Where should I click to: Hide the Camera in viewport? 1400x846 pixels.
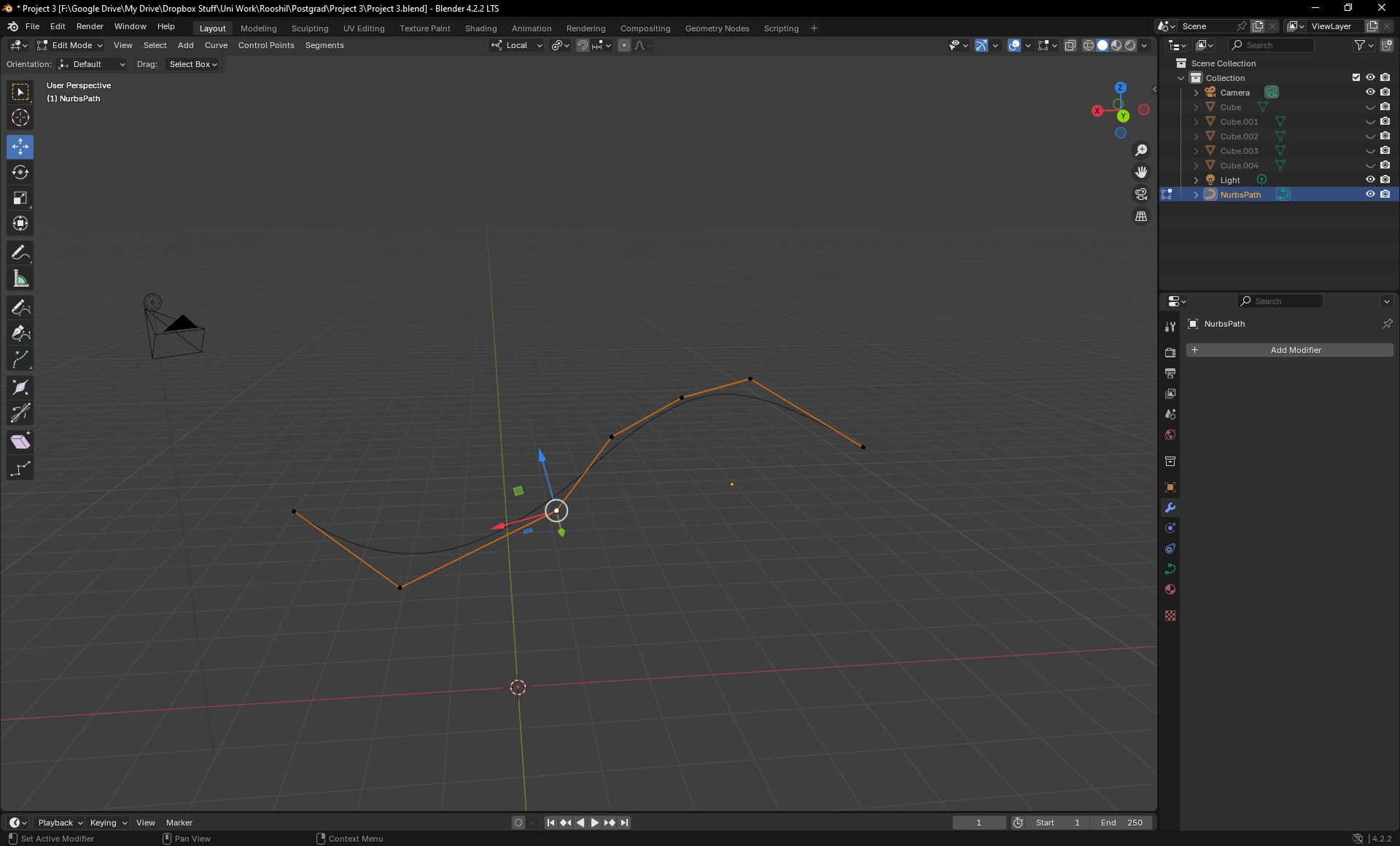coord(1370,92)
